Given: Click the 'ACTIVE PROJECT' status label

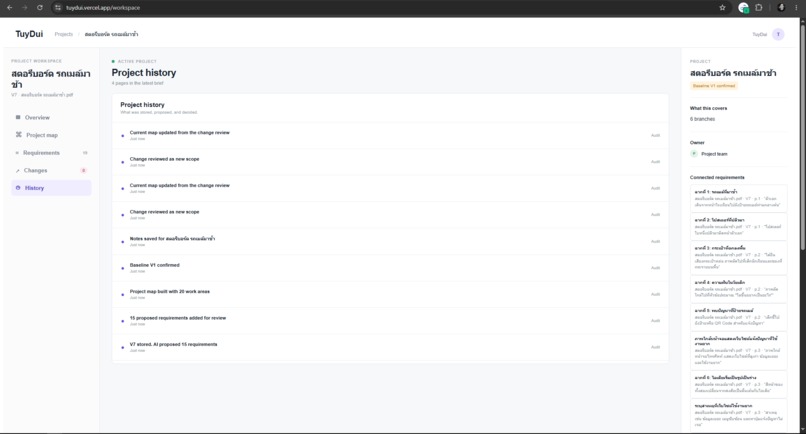Looking at the screenshot, I should (137, 61).
